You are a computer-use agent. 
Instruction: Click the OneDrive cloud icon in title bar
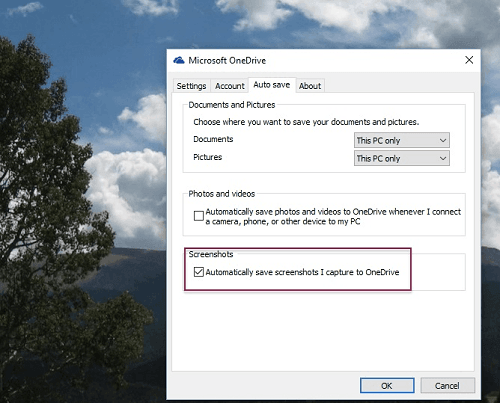click(x=179, y=60)
